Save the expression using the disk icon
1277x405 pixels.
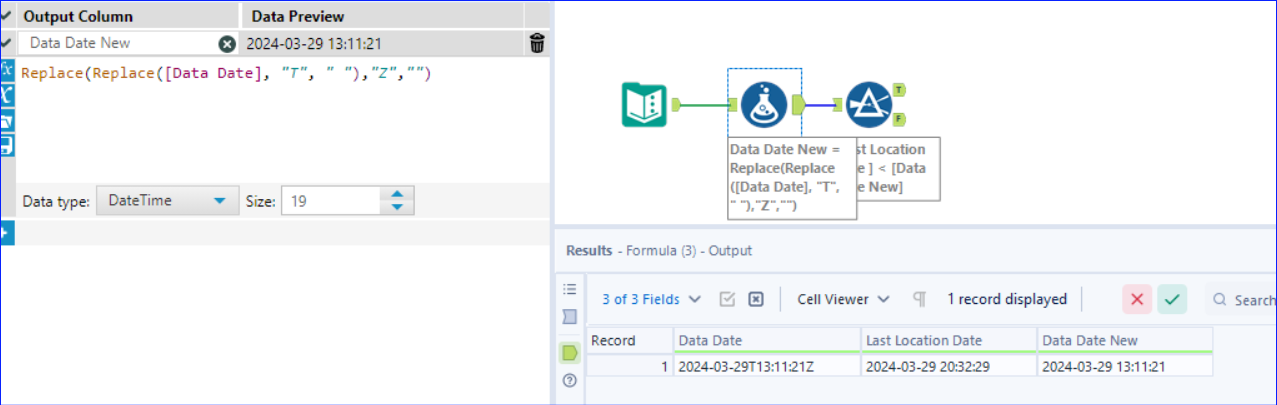(x=6, y=145)
